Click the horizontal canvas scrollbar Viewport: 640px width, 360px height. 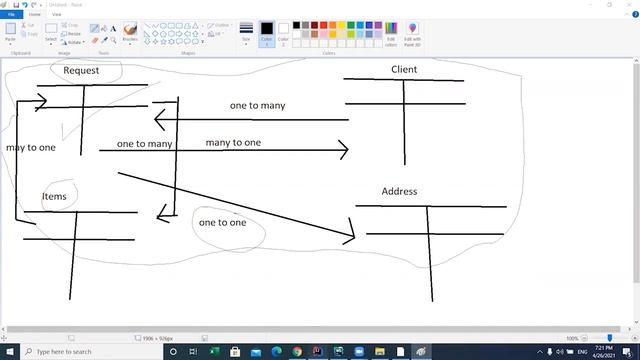pos(313,329)
